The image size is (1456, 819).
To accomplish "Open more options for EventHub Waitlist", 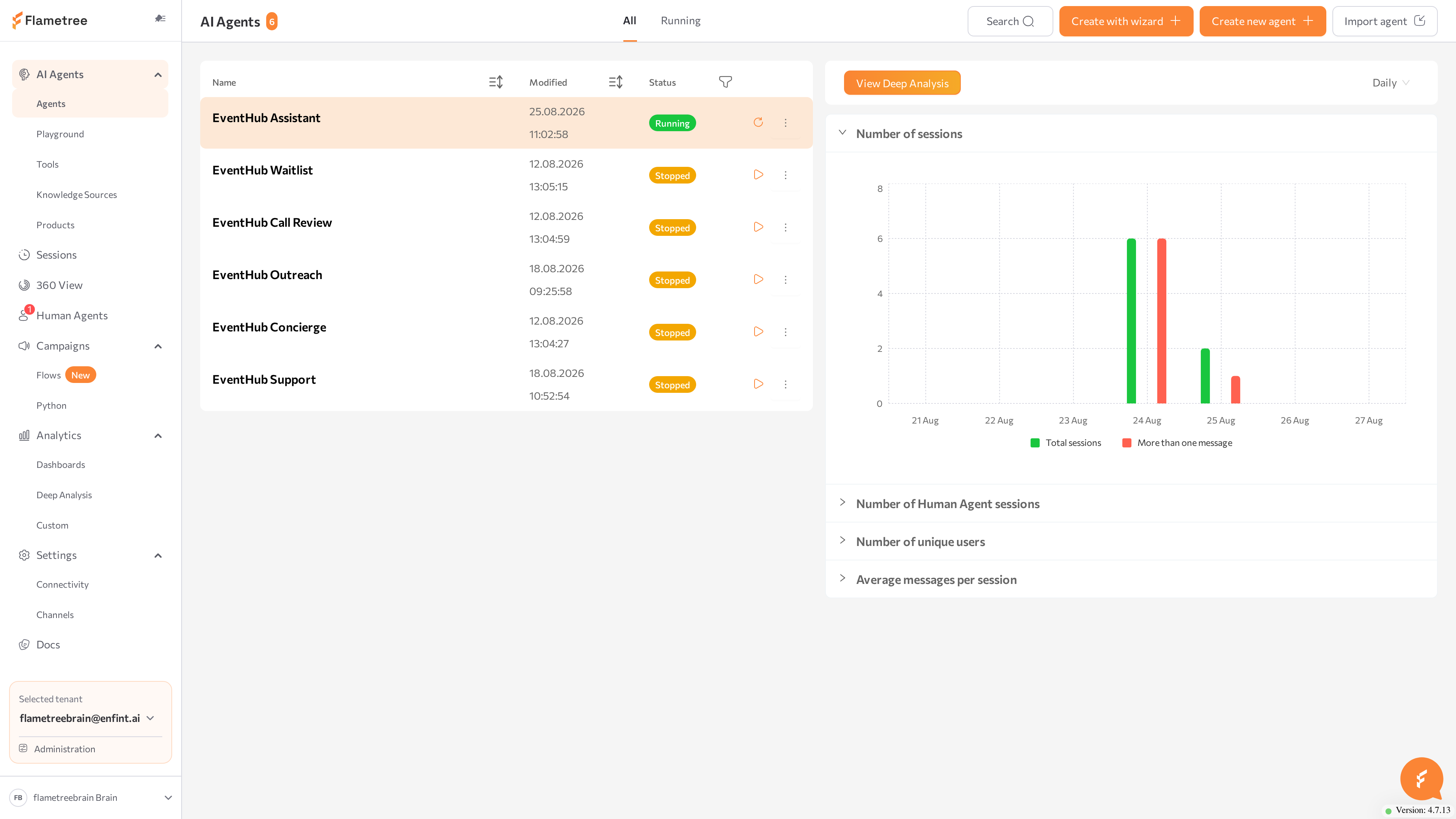I will coord(785,175).
